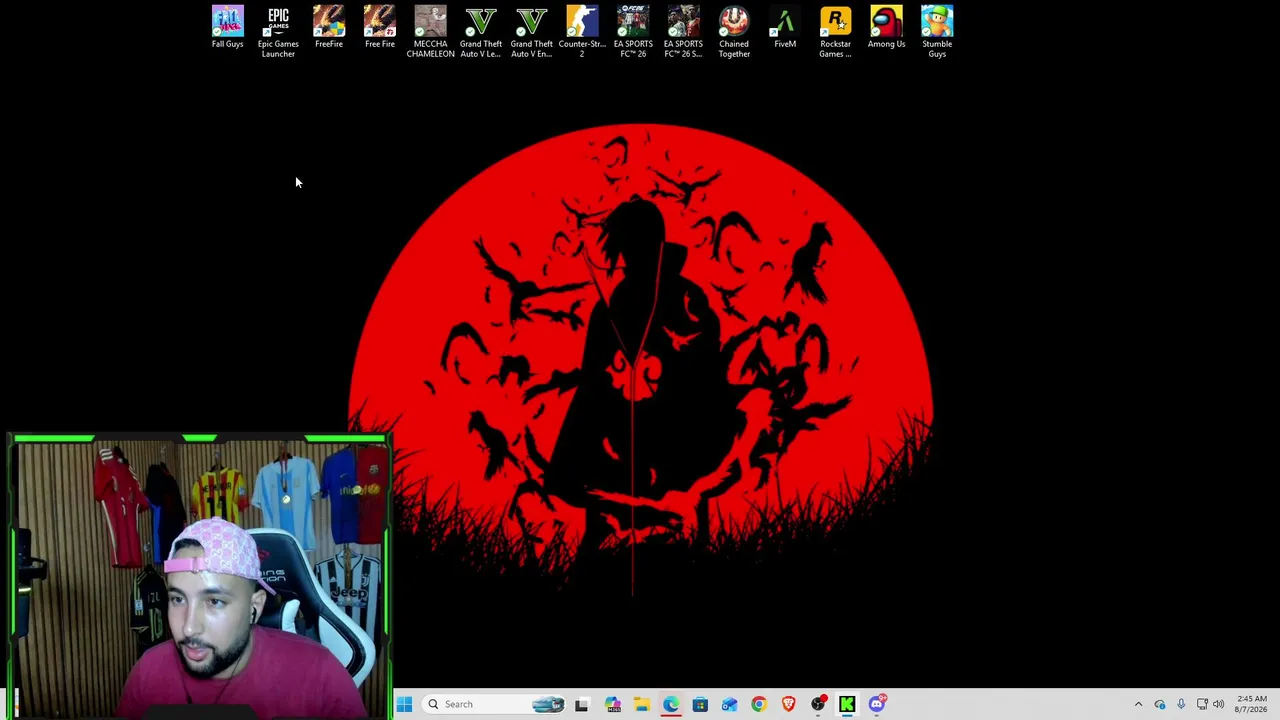Open the OneDrive tray icon
Viewport: 1280px width, 720px height.
1160,704
